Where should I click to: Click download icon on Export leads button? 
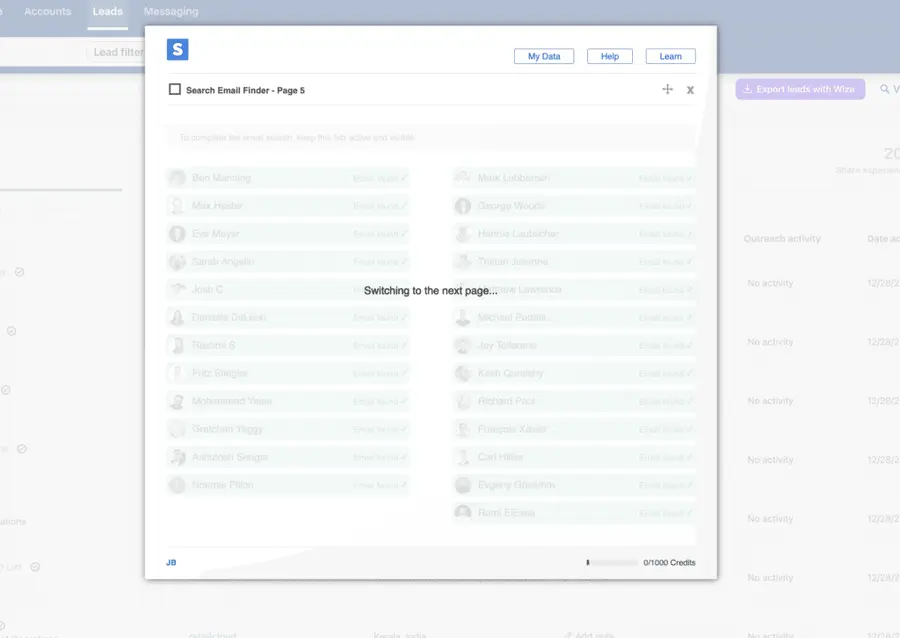[x=747, y=89]
